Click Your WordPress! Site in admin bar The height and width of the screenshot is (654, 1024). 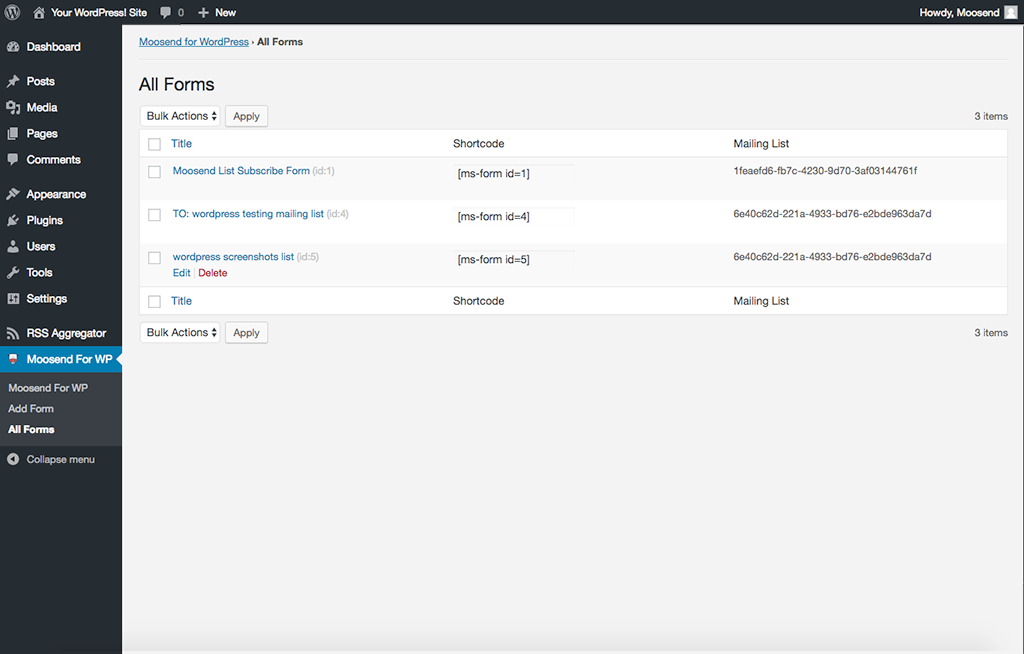(x=99, y=12)
